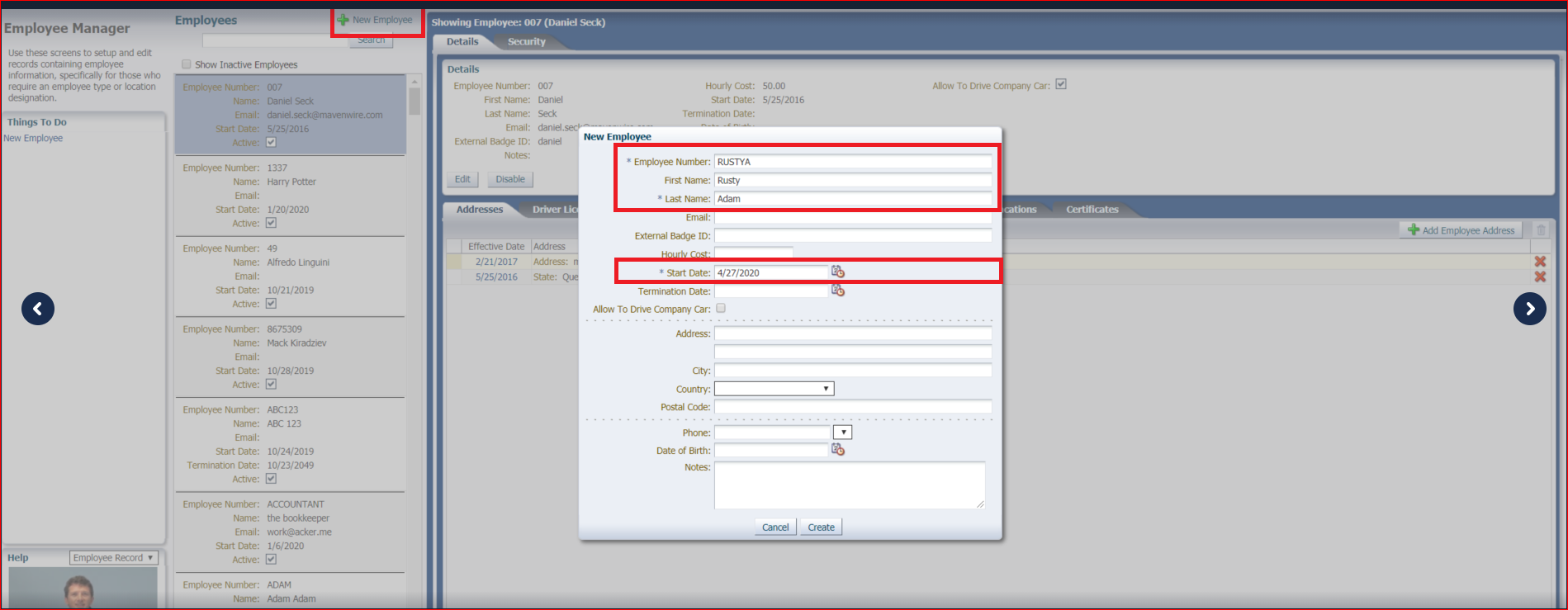Image resolution: width=1568 pixels, height=610 pixels.
Task: Open the Employee Record help dropdown
Action: tap(114, 558)
